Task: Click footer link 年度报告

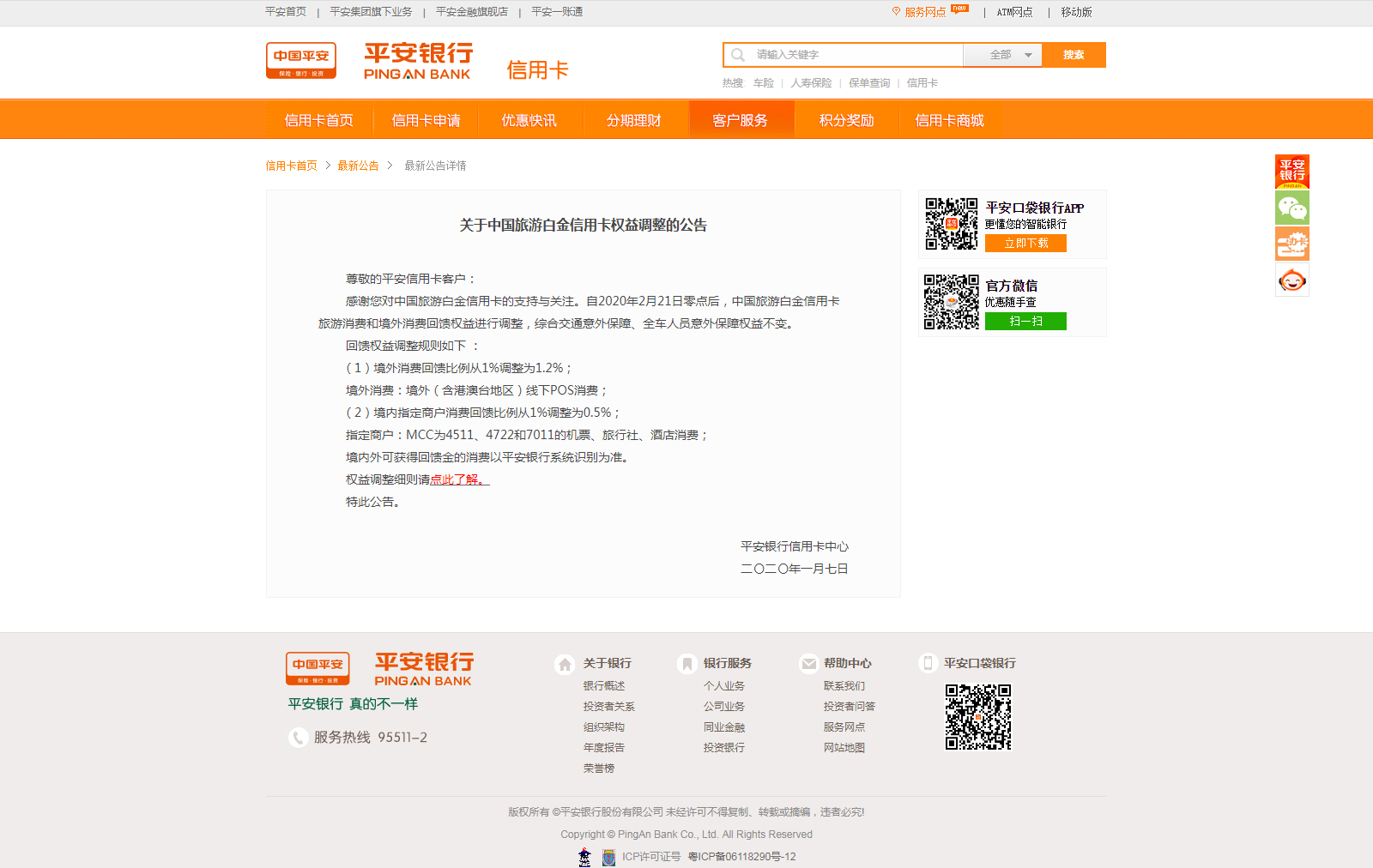Action: click(604, 748)
